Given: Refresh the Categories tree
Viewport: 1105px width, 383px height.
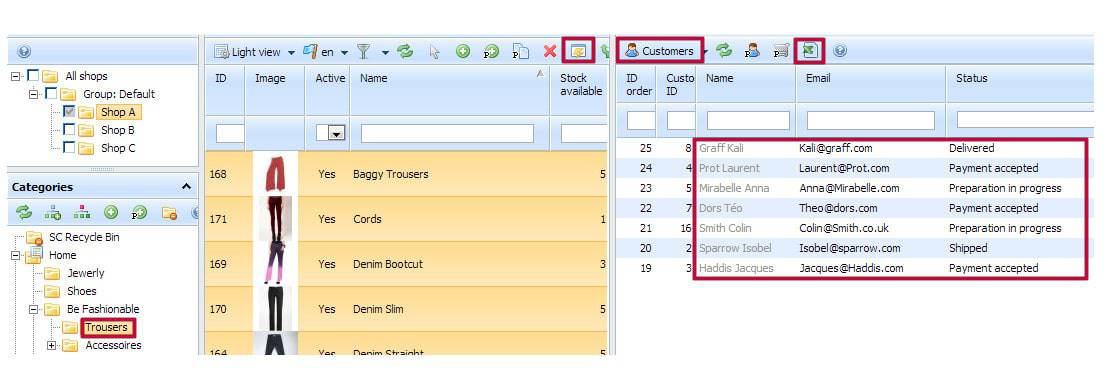Looking at the screenshot, I should [24, 212].
